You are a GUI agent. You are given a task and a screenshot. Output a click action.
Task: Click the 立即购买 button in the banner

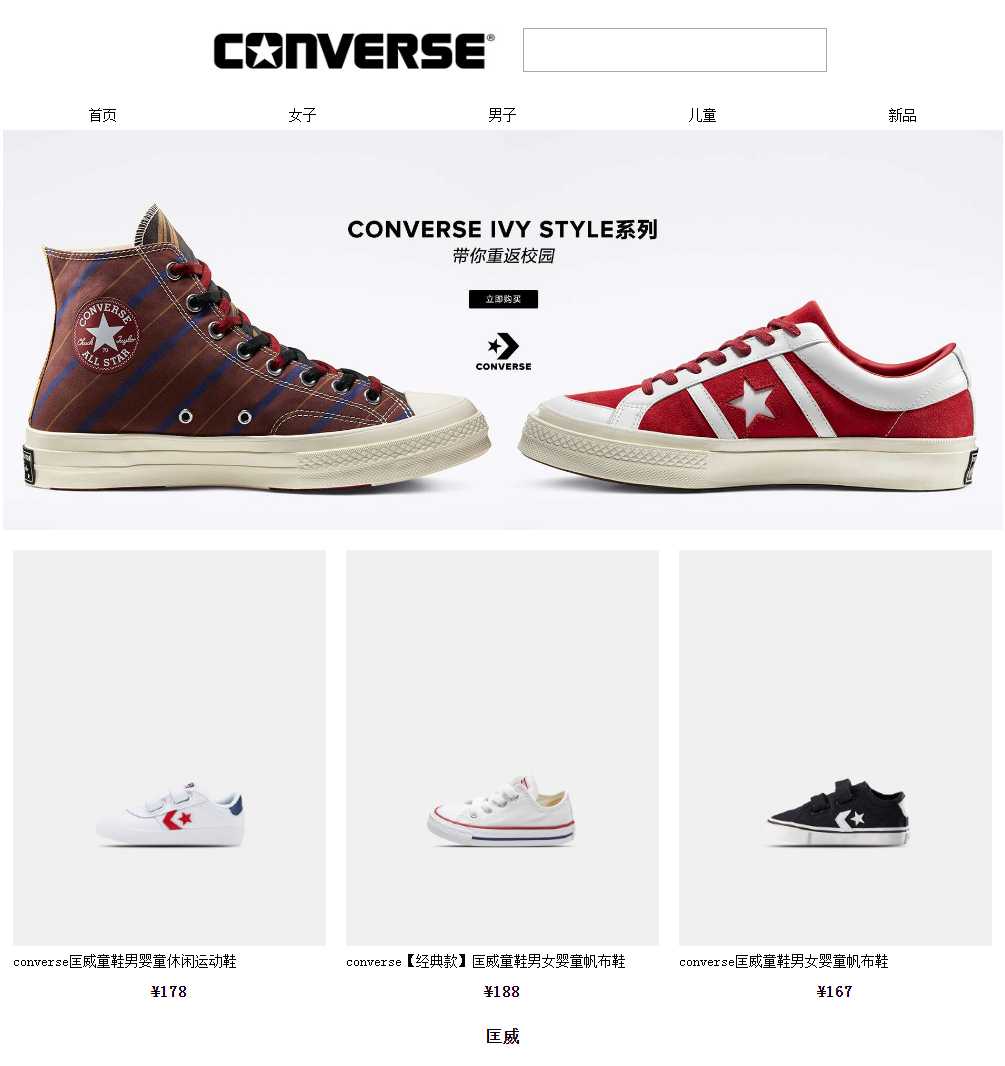click(x=503, y=299)
